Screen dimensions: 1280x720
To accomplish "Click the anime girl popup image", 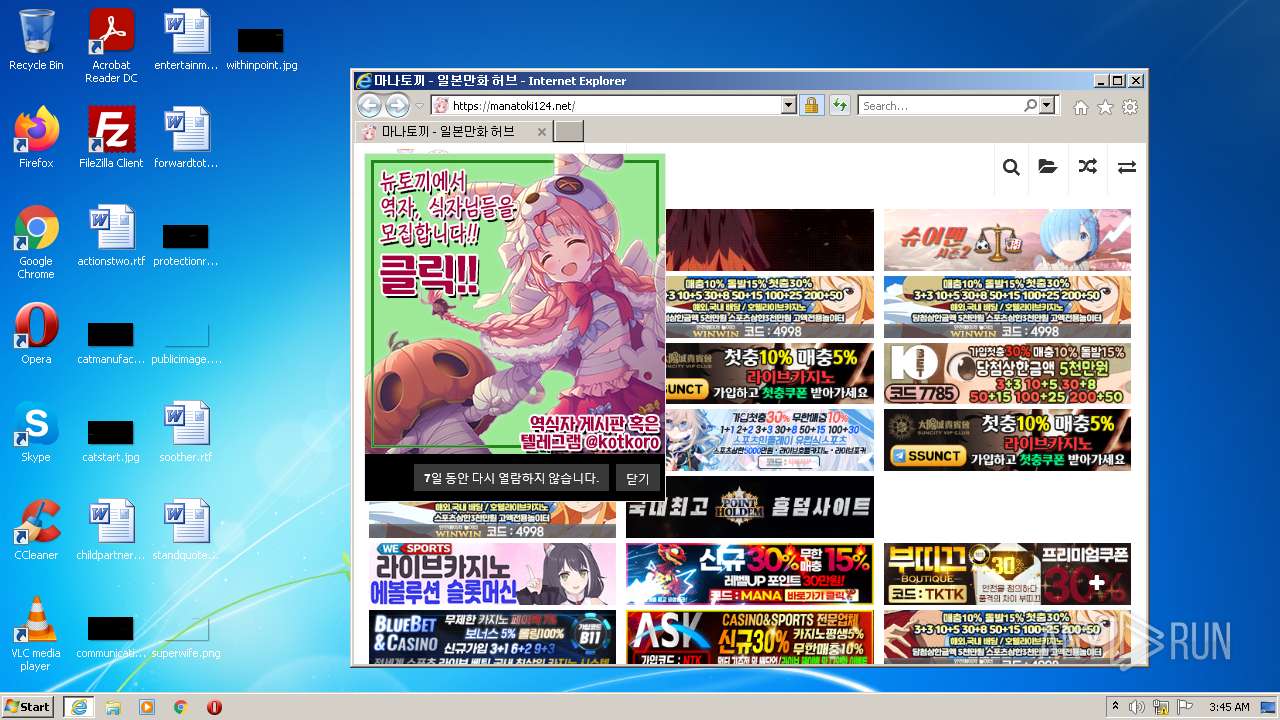I will [x=515, y=303].
